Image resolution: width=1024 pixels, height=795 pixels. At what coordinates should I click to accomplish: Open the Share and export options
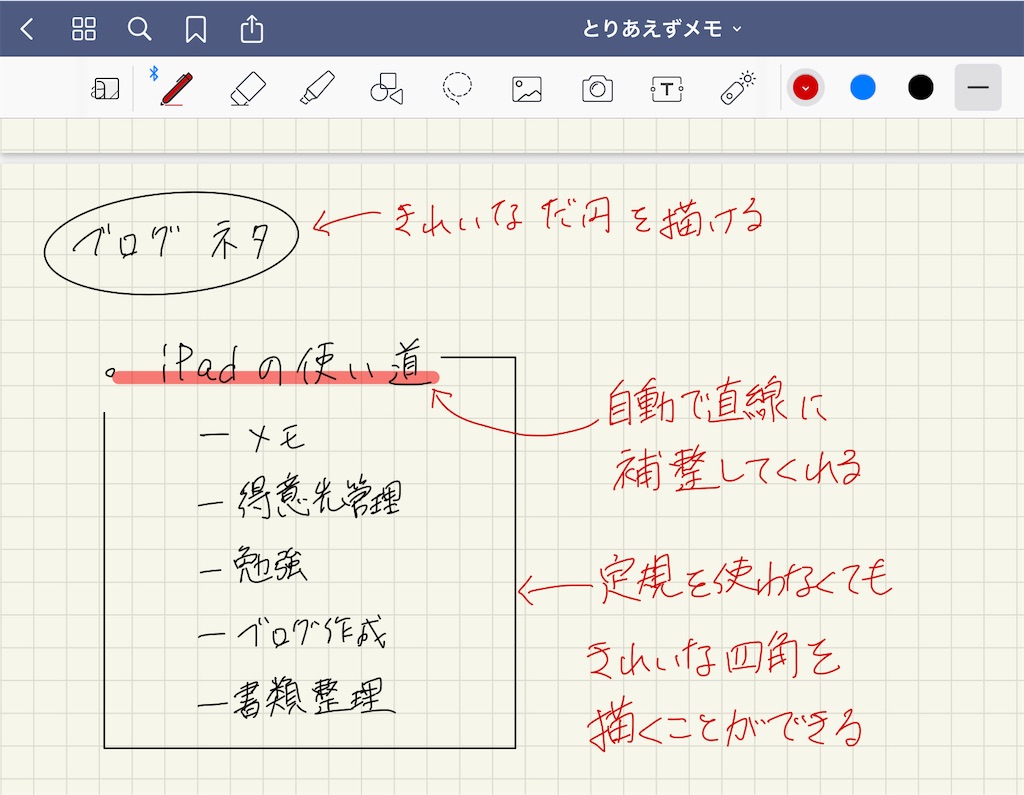coord(251,29)
